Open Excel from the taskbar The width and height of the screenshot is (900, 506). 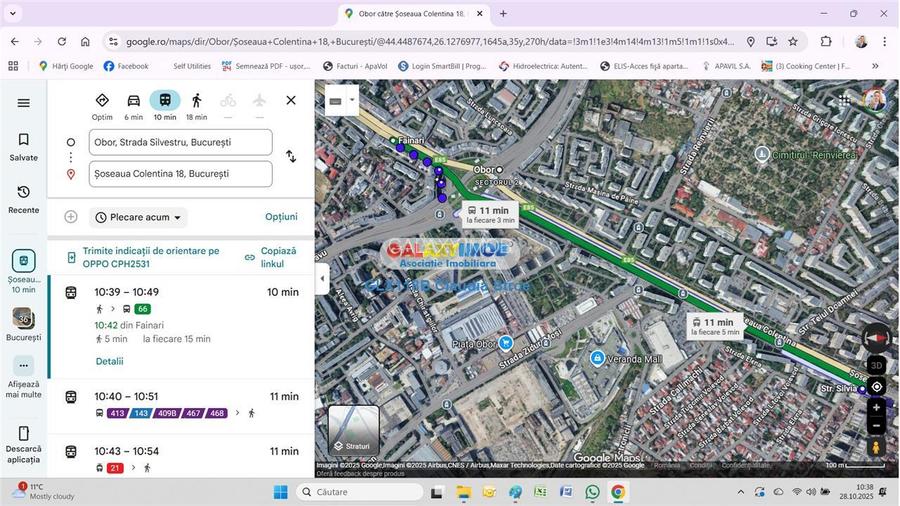540,492
